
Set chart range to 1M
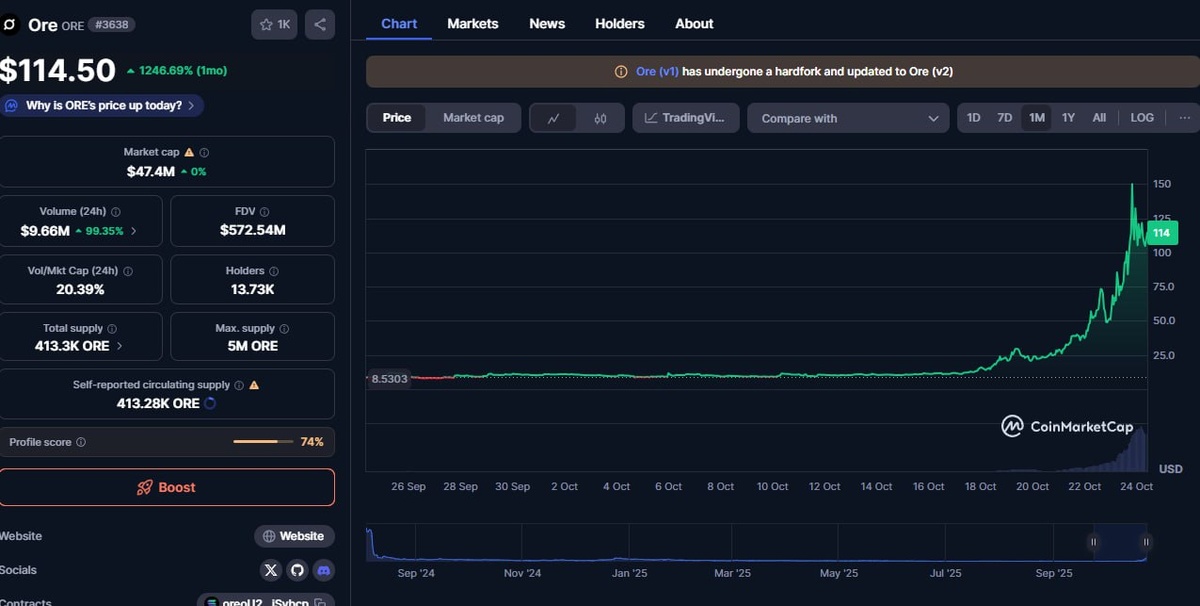[x=1037, y=118]
